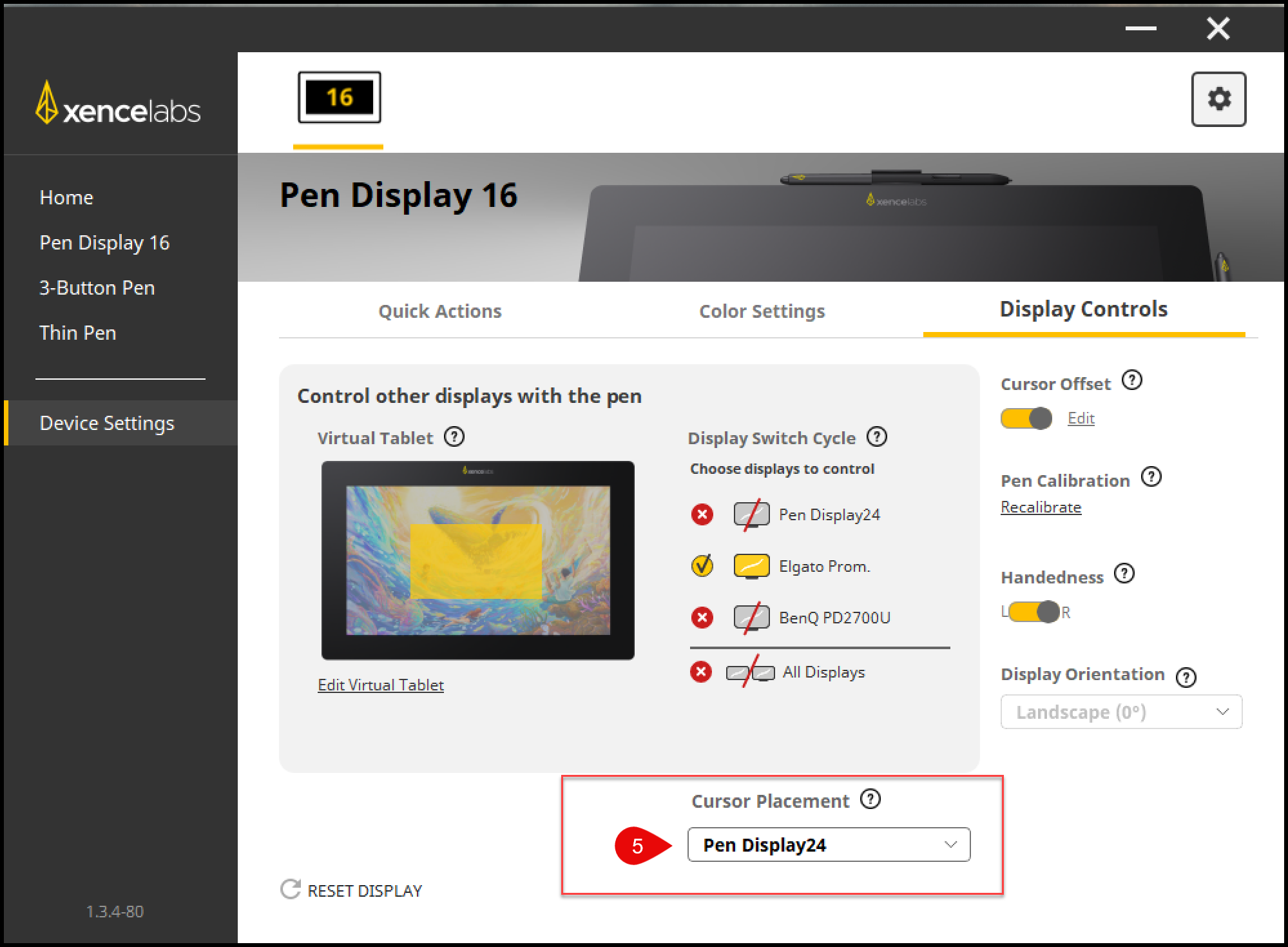1288x947 pixels.
Task: Click the Recalibrate link
Action: point(1041,507)
